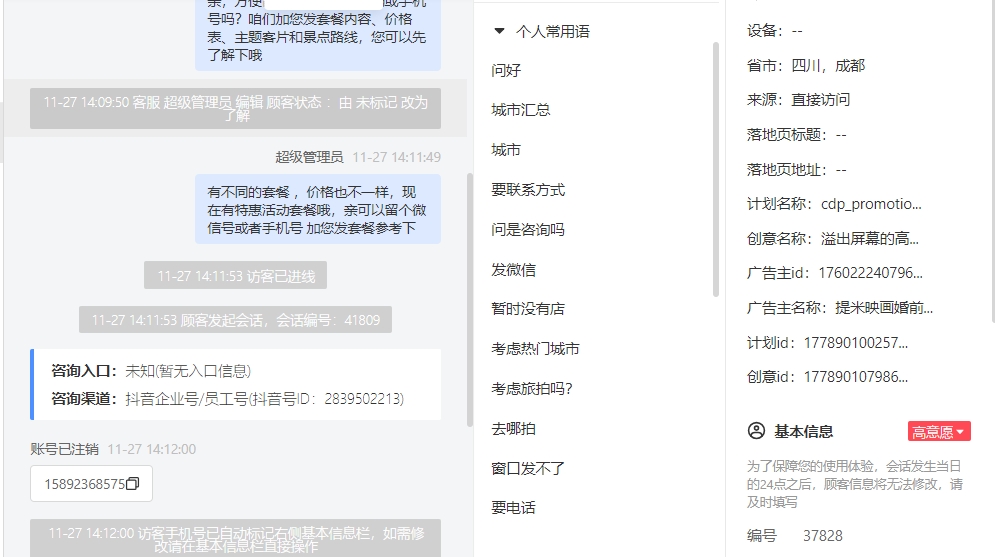Select the quick phrase 考虑旅拍吗?

click(532, 389)
